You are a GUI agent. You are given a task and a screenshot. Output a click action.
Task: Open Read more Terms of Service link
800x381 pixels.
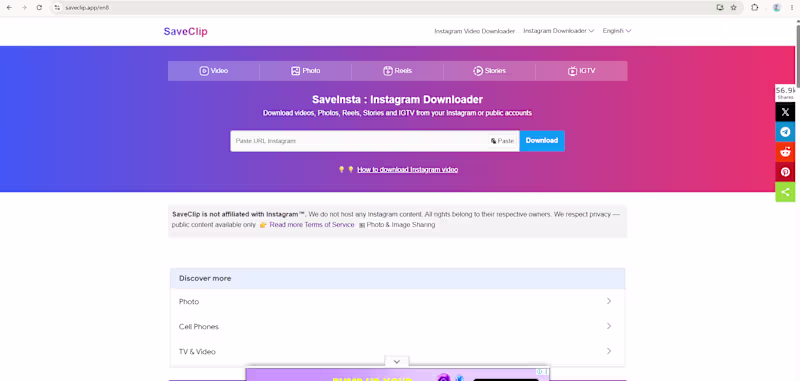pyautogui.click(x=312, y=225)
